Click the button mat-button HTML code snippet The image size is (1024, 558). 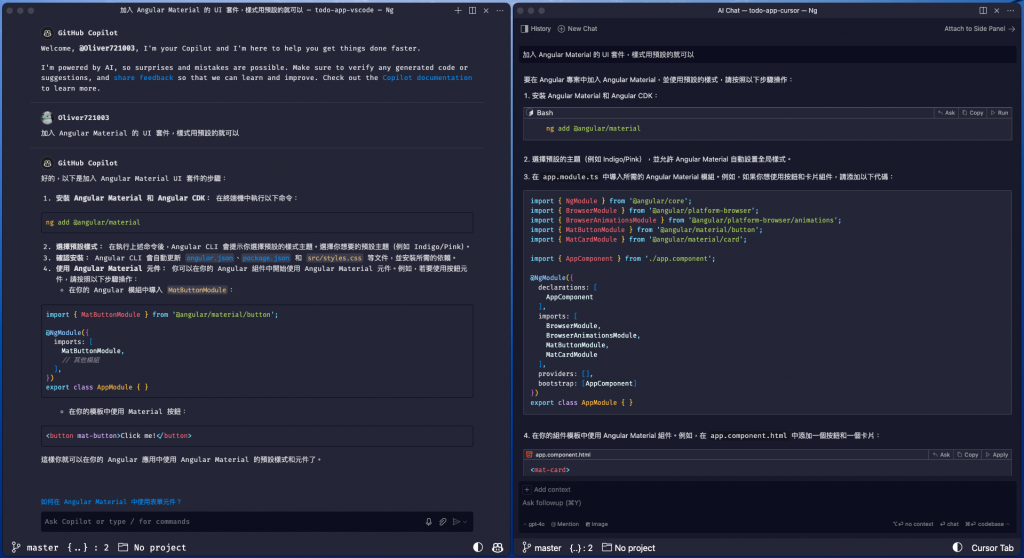[118, 436]
